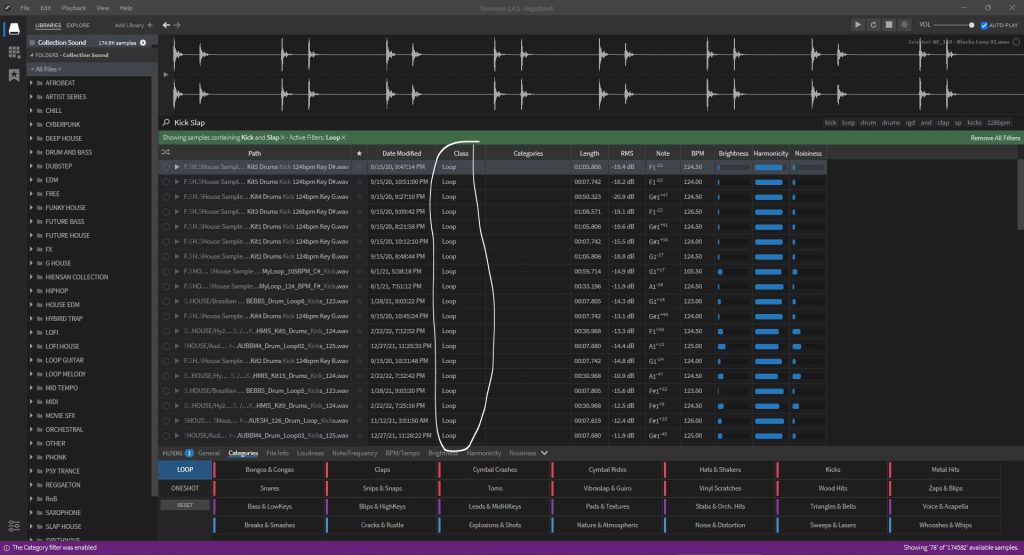Viewport: 1024px width, 555px height.
Task: Expand the ARTIST SERIES folder
Action: pyautogui.click(x=31, y=97)
